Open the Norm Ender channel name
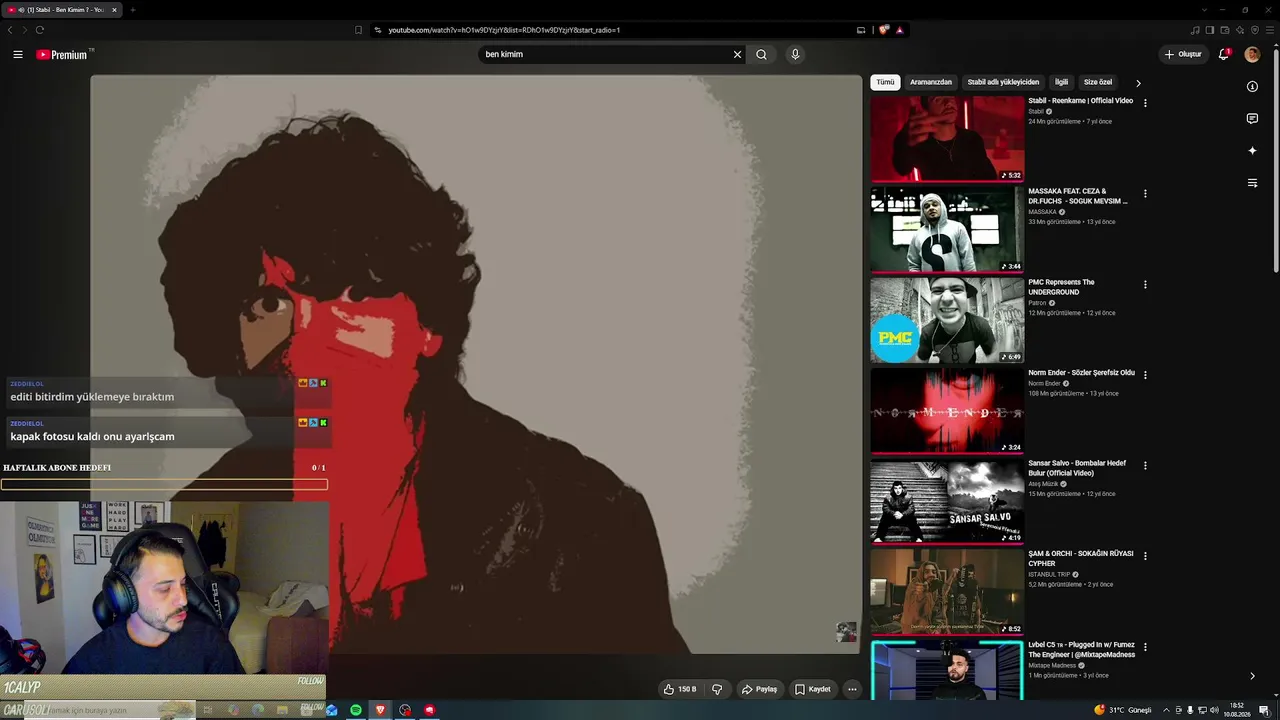The image size is (1280, 720). 1044,383
